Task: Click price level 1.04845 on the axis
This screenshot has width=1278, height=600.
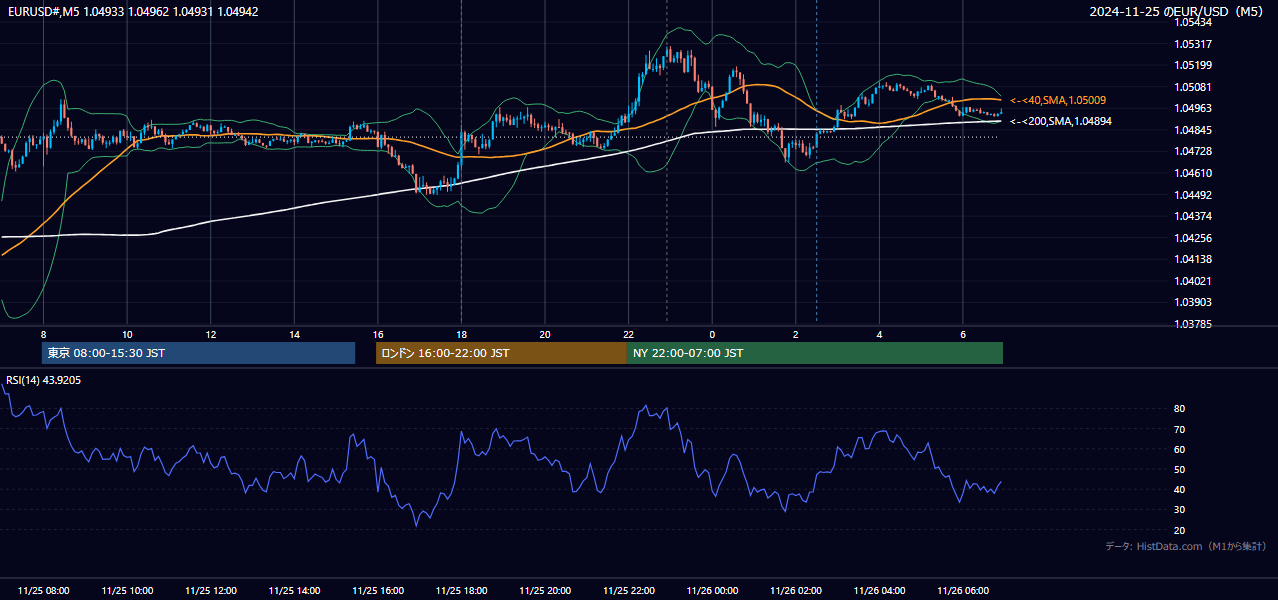Action: coord(1193,130)
